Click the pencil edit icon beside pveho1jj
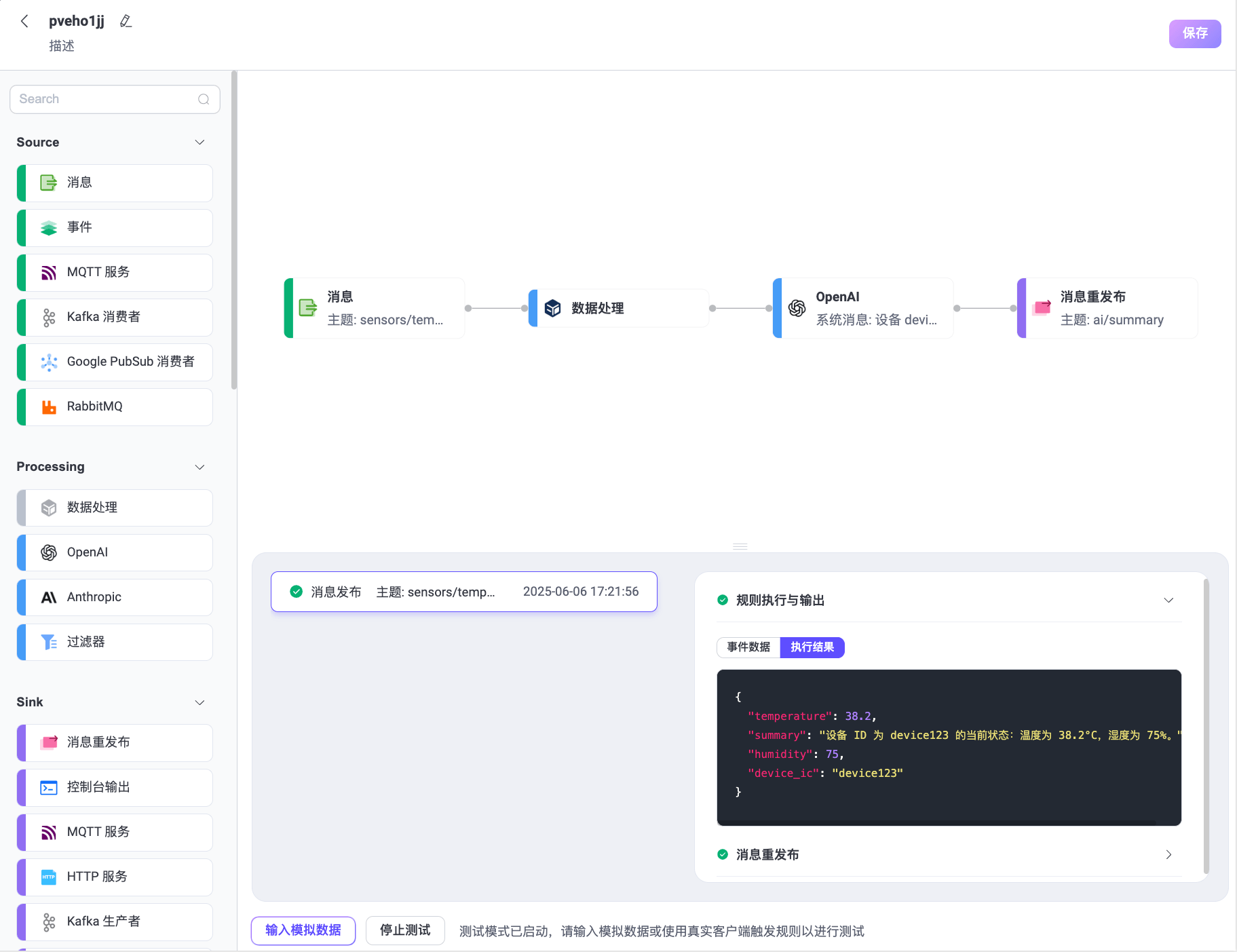 (126, 21)
